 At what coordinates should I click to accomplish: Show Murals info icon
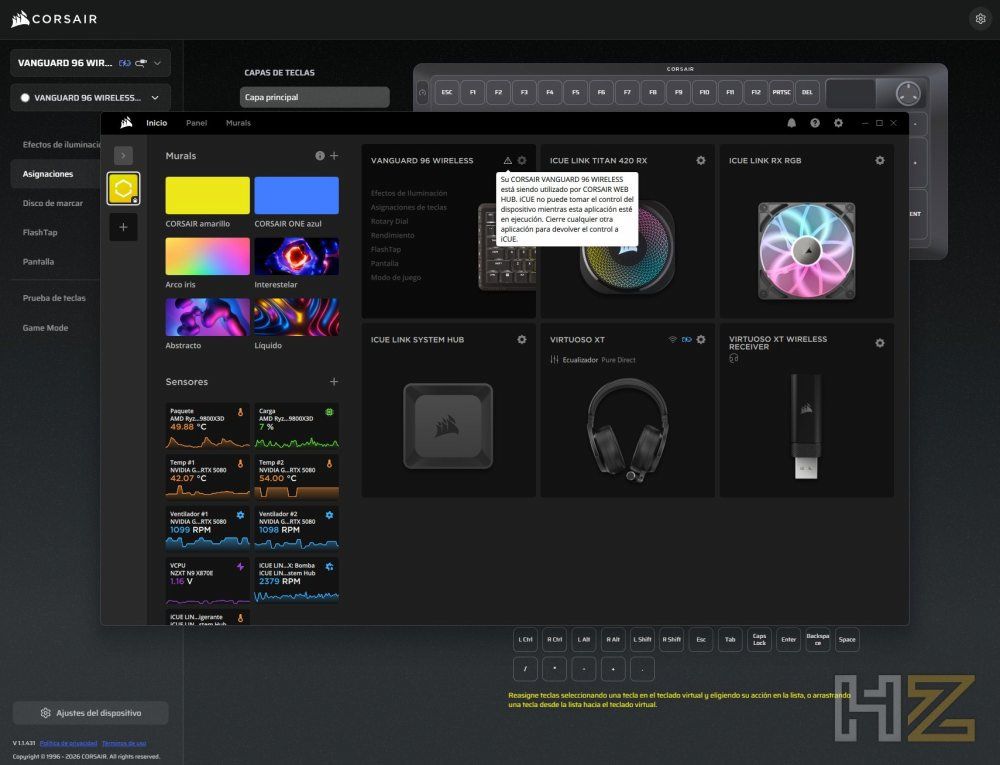[x=320, y=156]
